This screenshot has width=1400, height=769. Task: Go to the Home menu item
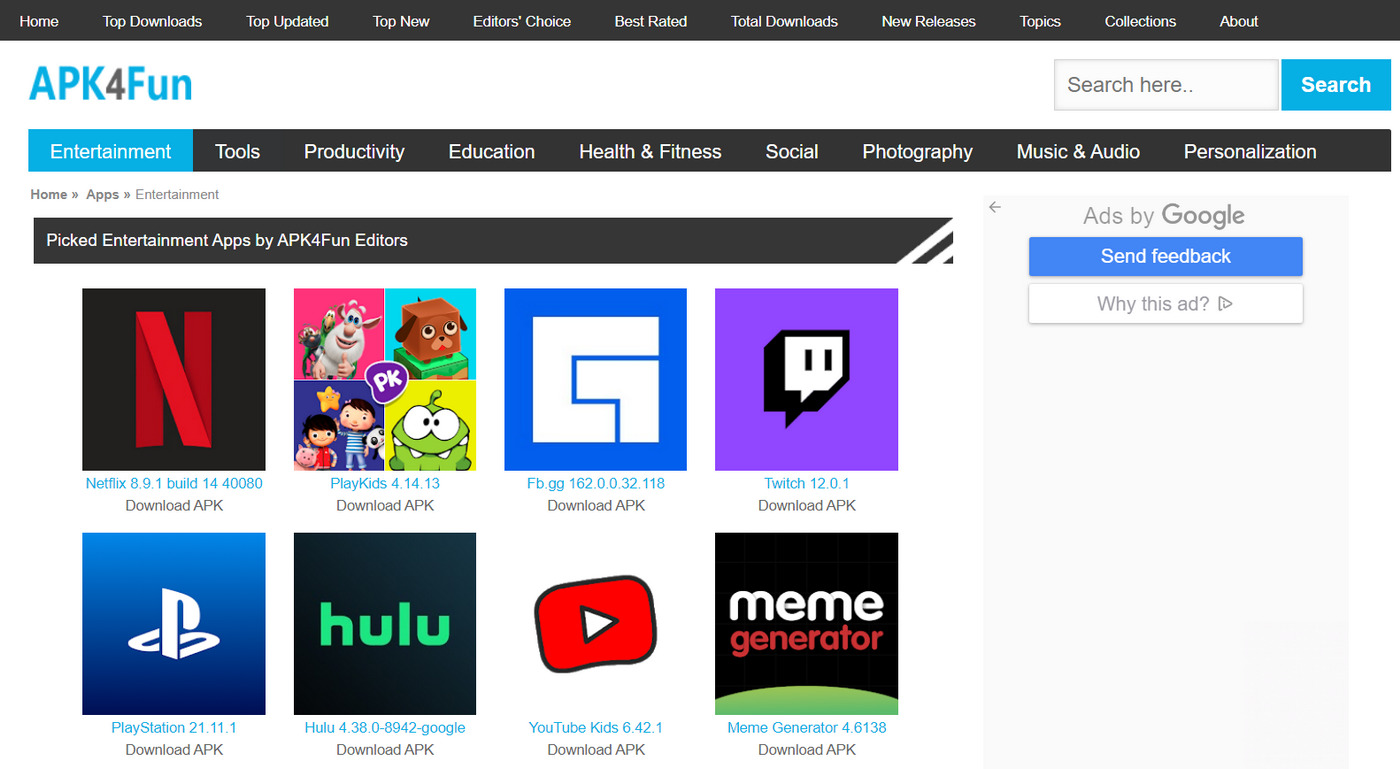(x=39, y=21)
